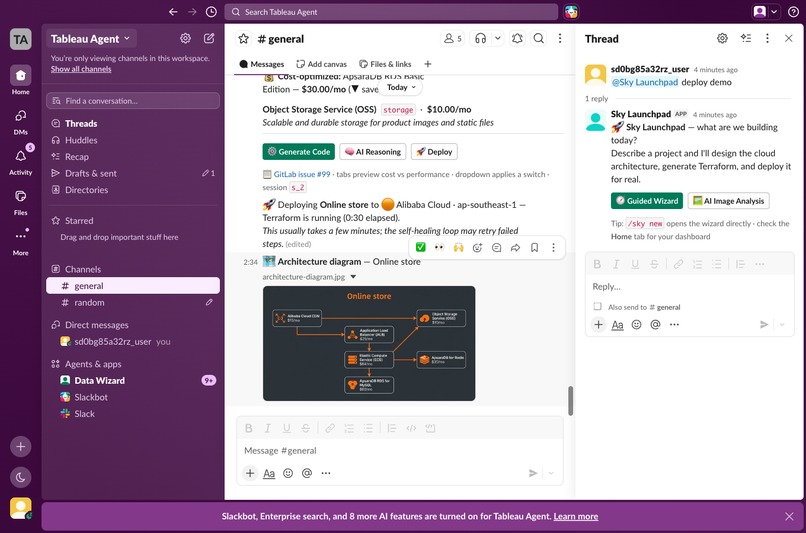Switch to the Messages tab
Image resolution: width=806 pixels, height=533 pixels.
click(x=262, y=64)
